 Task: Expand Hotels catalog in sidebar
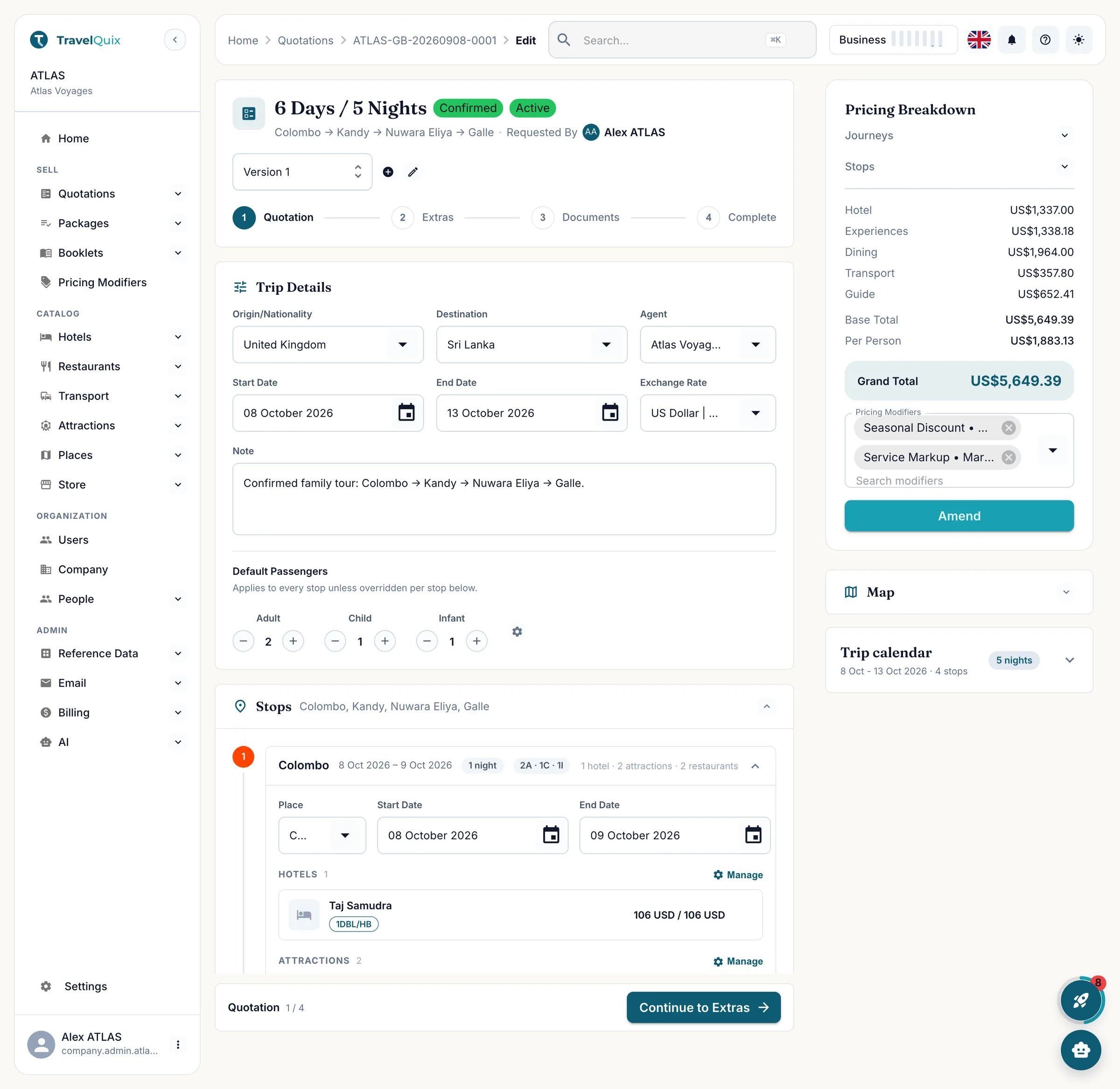click(178, 337)
